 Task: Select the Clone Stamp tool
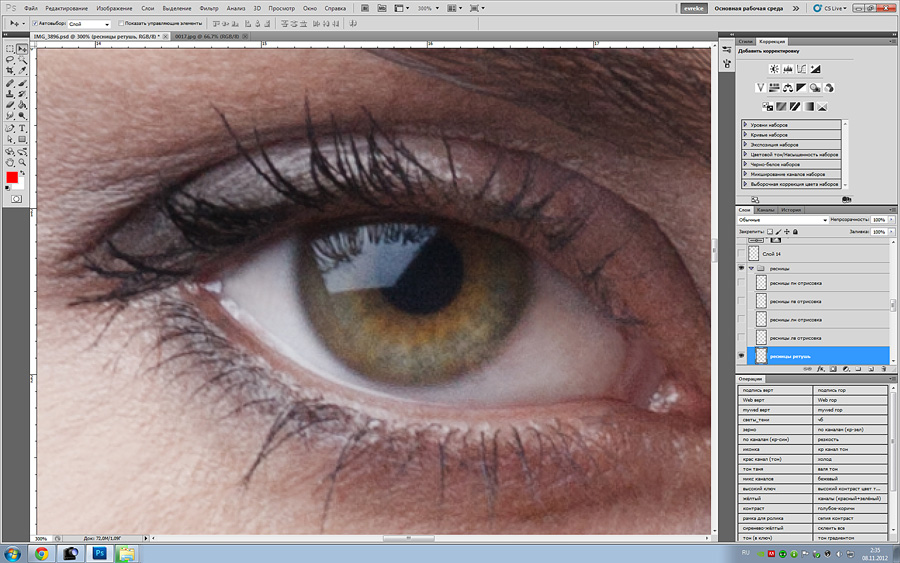[x=10, y=94]
